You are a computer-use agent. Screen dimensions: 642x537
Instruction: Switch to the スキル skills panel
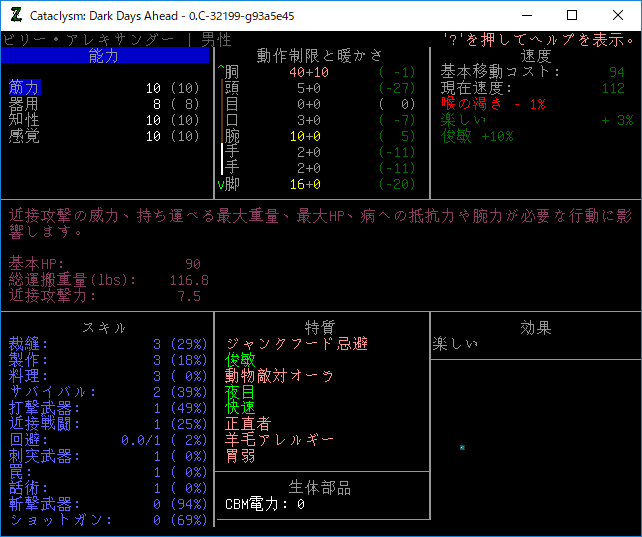point(104,328)
